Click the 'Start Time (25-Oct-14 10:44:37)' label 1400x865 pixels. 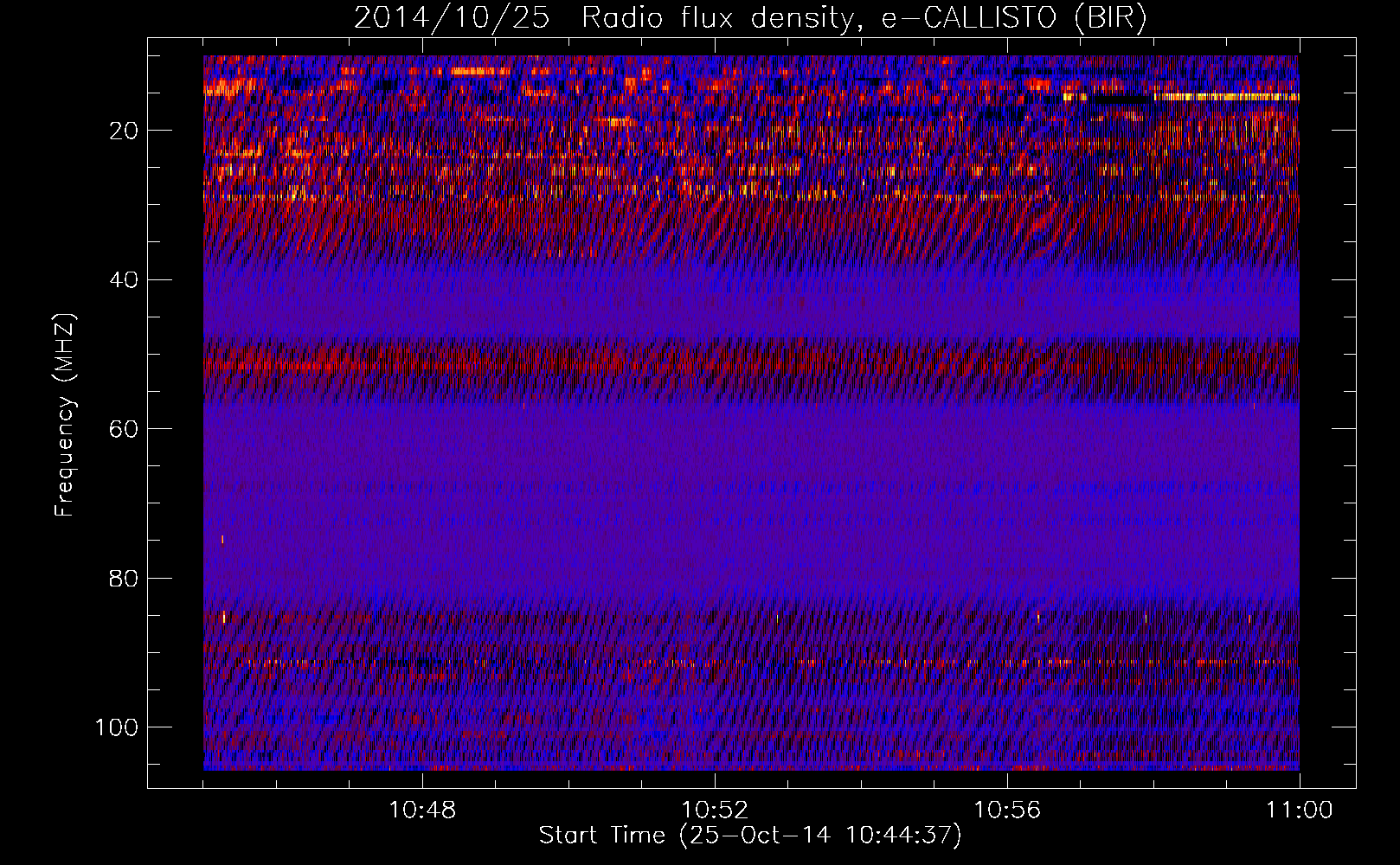coord(750,836)
